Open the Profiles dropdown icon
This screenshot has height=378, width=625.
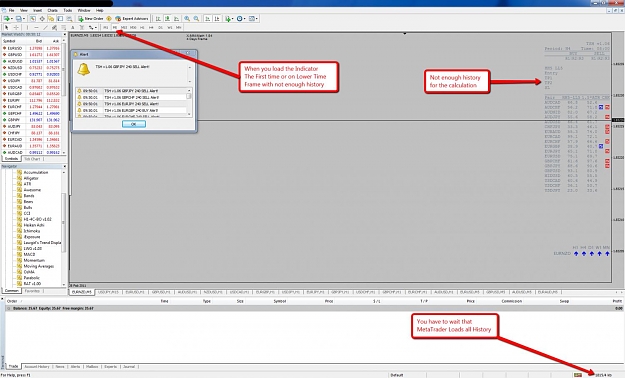tap(20, 18)
